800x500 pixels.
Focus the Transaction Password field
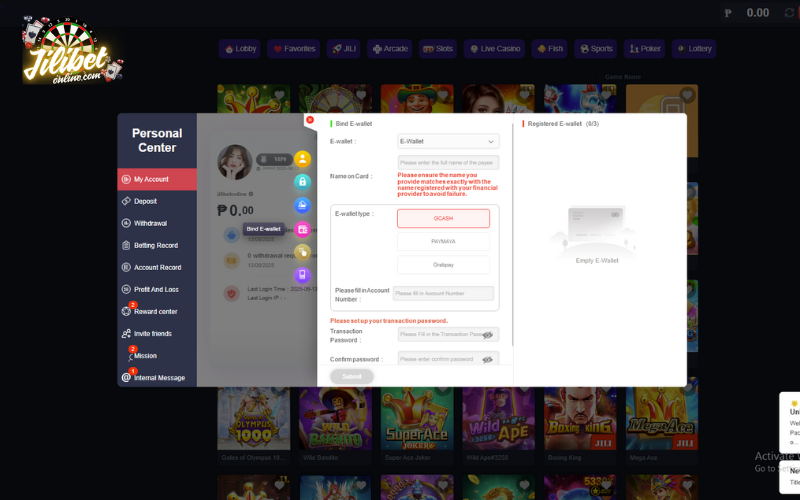coord(448,335)
